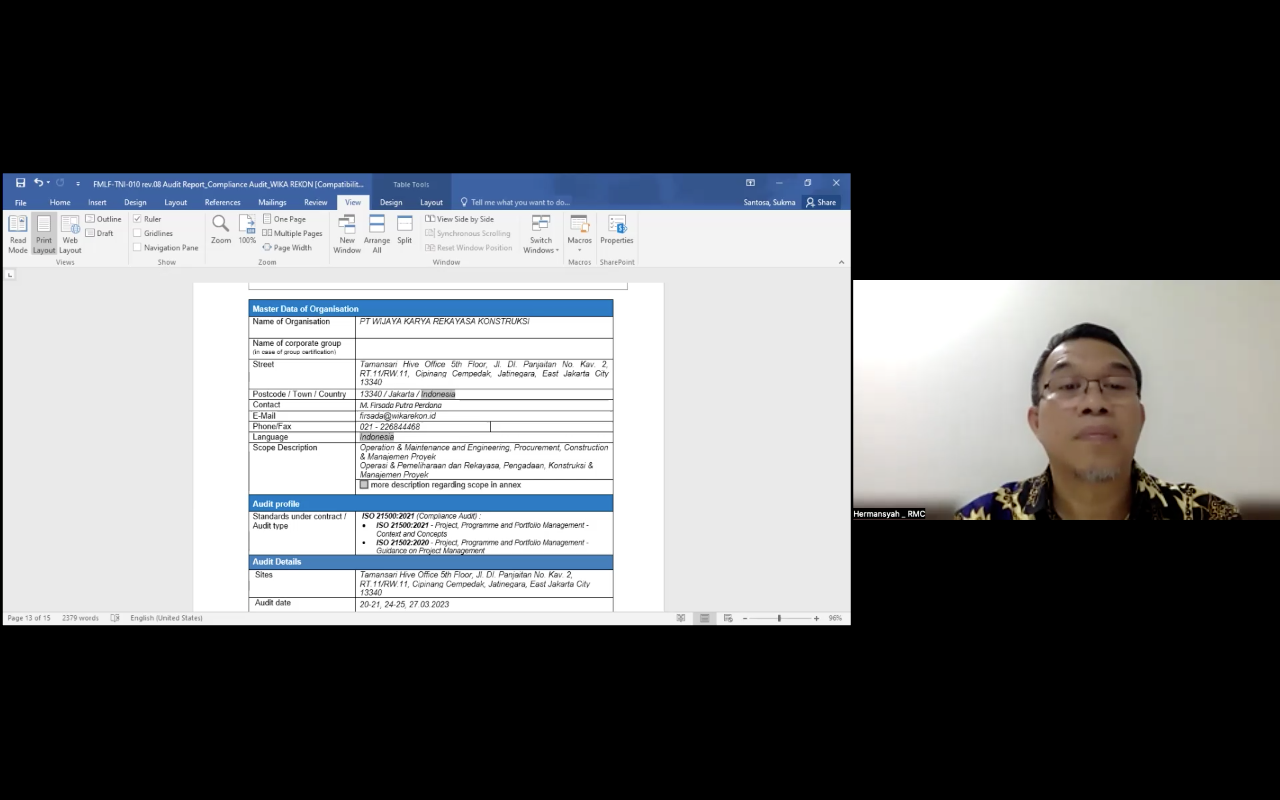
Task: Click 'Page 13 of 15' in status bar
Action: 29,618
